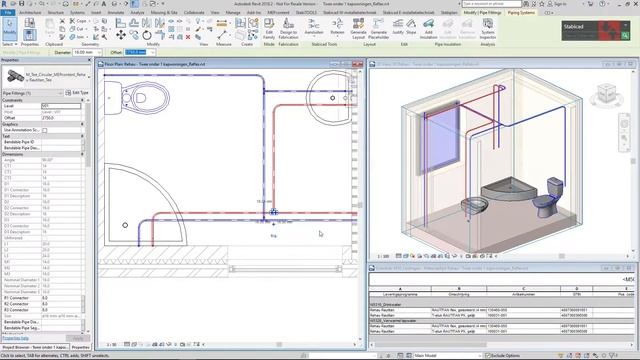Viewport: 640px width, 360px height.
Task: Select the Modify tool in the ribbon
Action: (x=10, y=28)
